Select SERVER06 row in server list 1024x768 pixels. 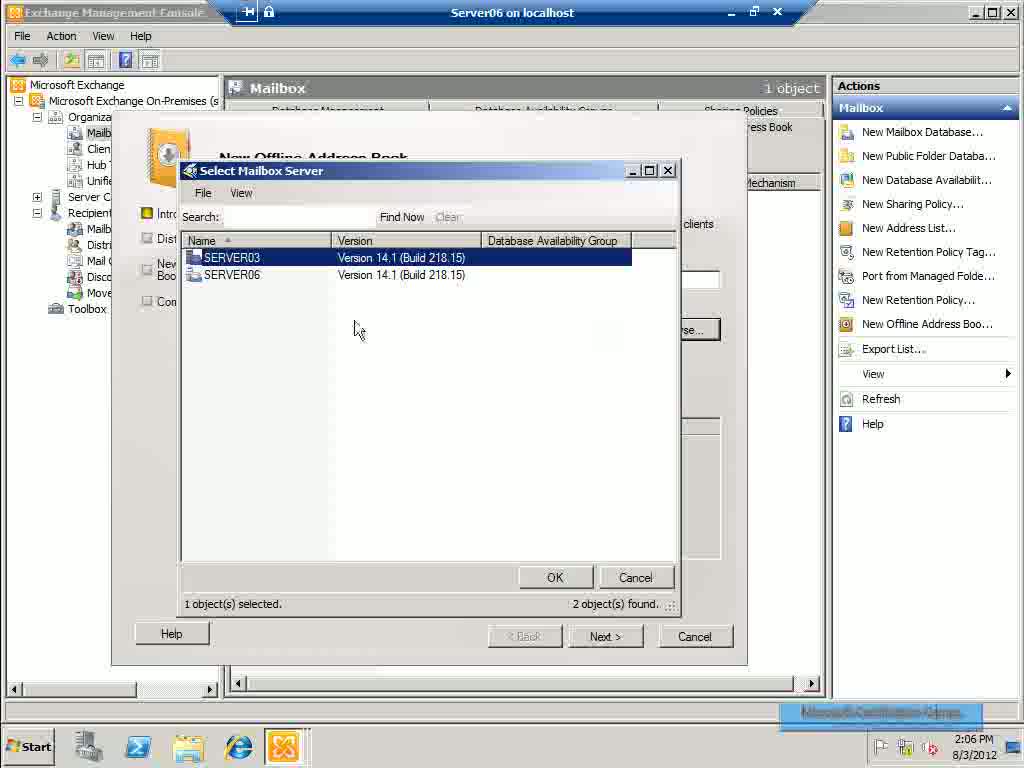[407, 275]
